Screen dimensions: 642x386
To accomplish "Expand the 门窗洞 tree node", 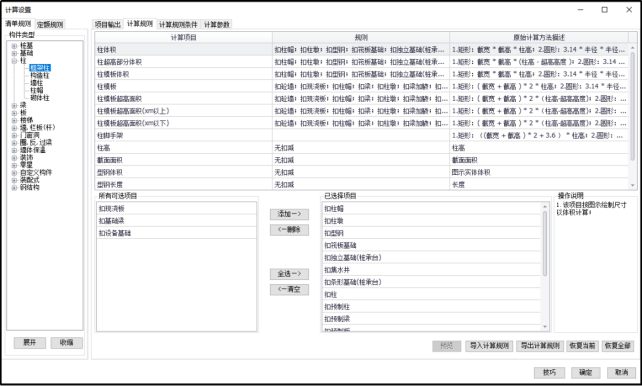I will [x=15, y=135].
